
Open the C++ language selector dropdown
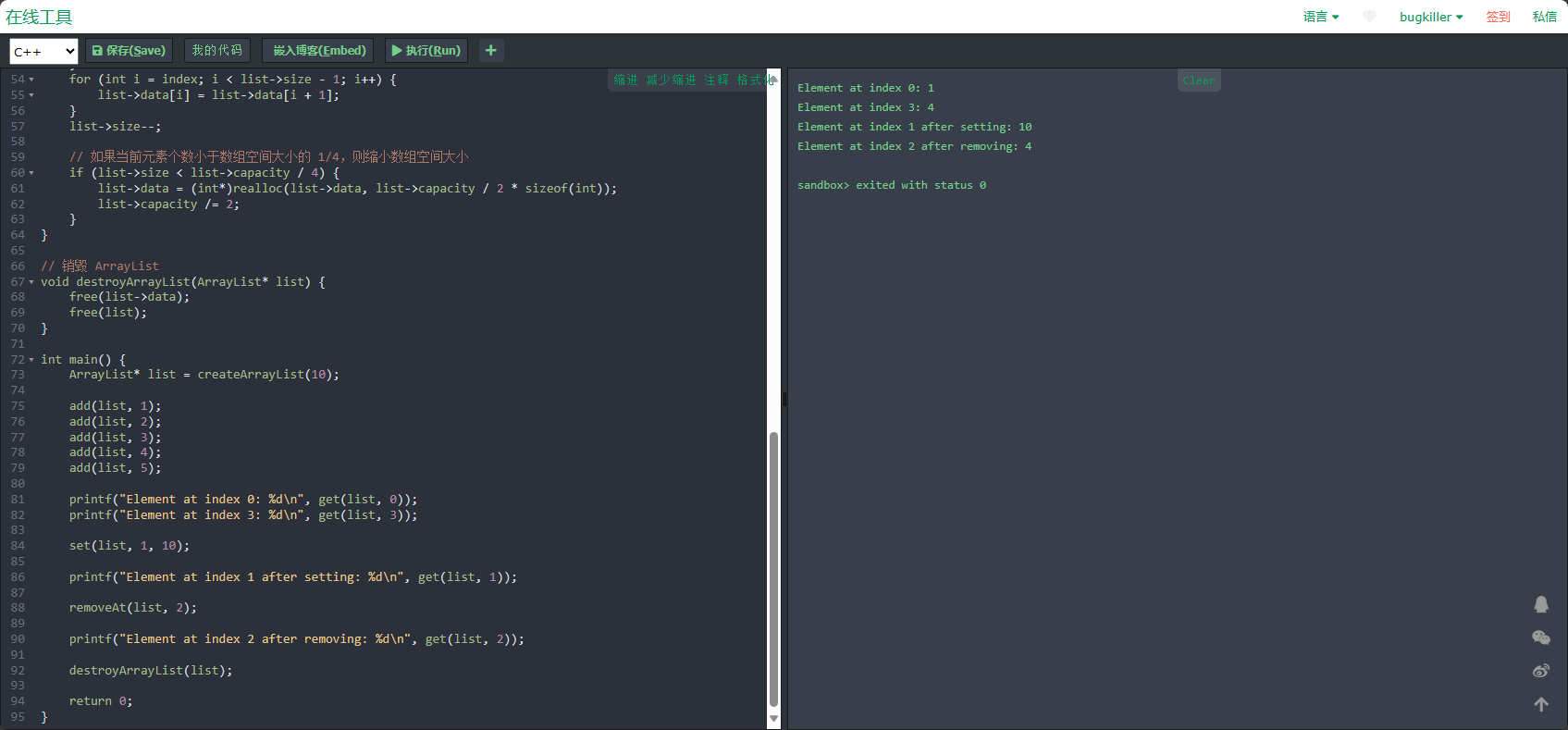click(x=43, y=51)
